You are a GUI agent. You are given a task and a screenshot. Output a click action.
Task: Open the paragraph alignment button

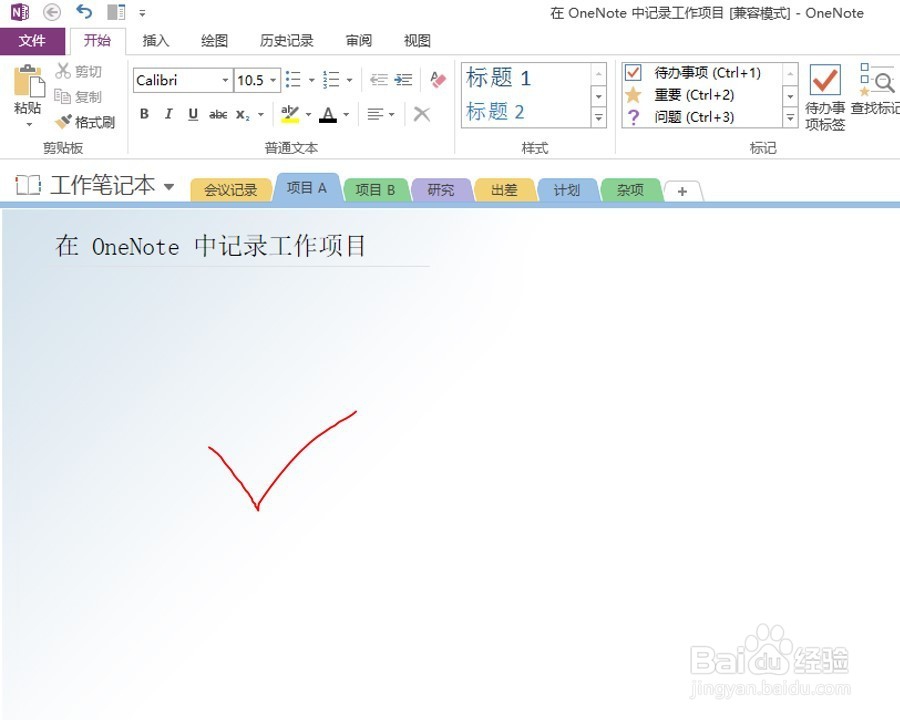381,114
